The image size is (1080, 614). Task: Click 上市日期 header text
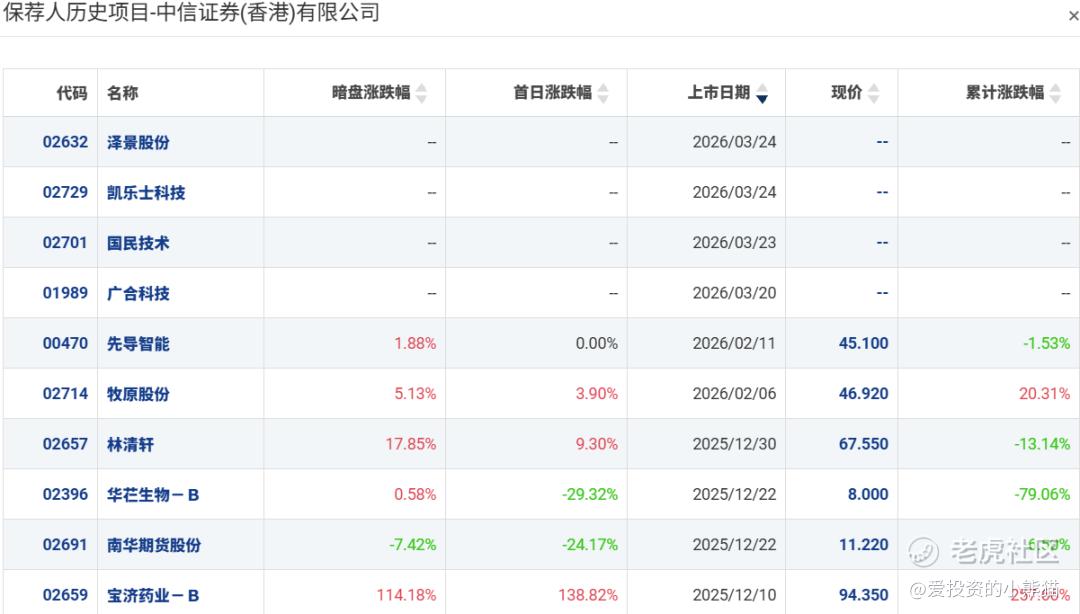click(x=719, y=92)
